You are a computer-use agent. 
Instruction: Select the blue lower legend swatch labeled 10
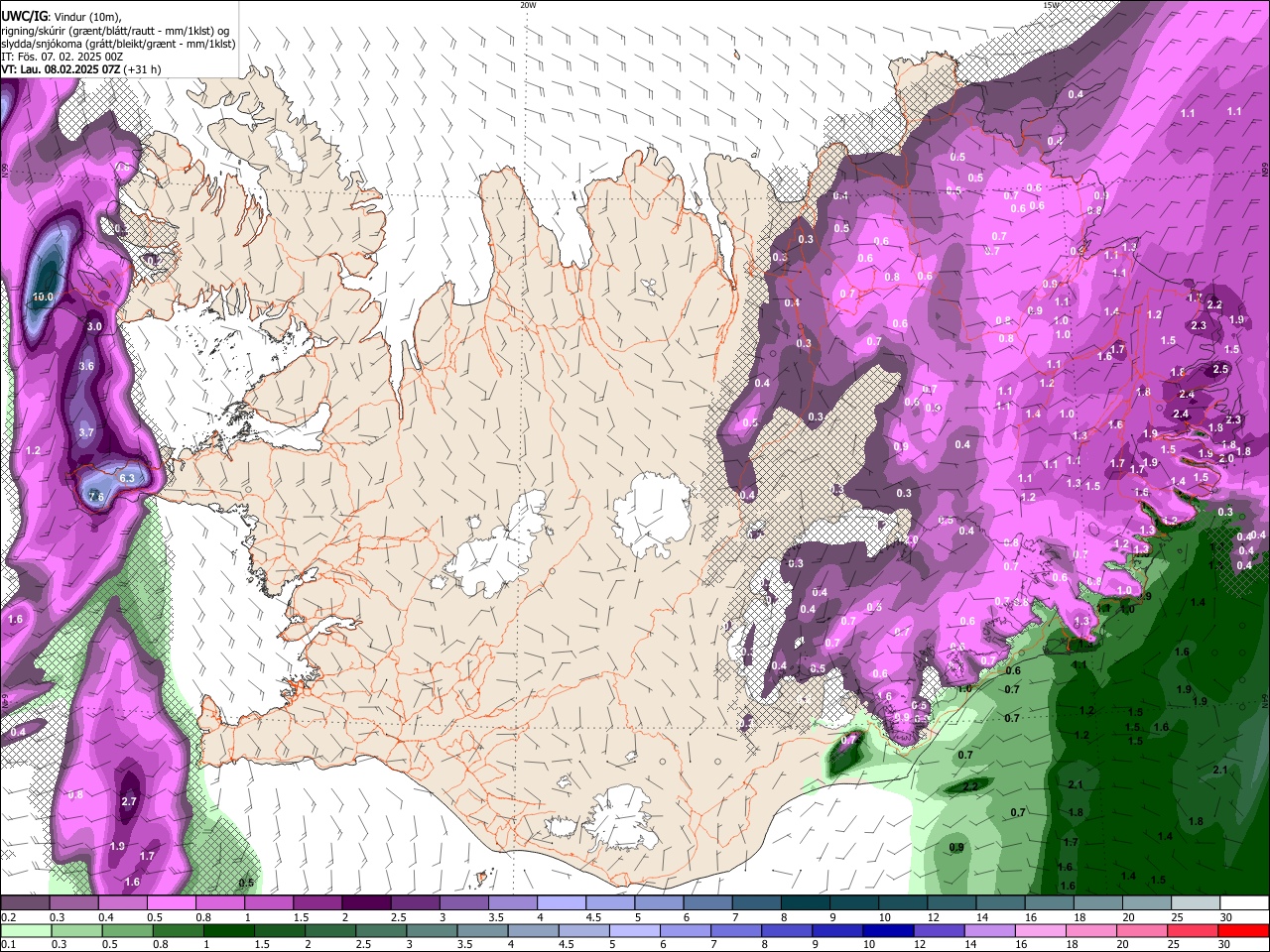point(886,931)
